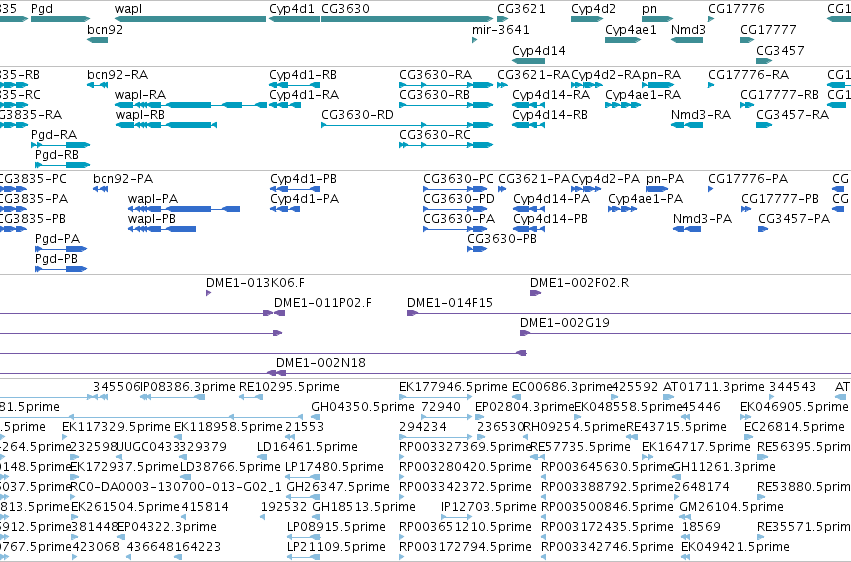
Task: Click protein Cyp4ae1-PA label
Action: pyautogui.click(x=645, y=199)
